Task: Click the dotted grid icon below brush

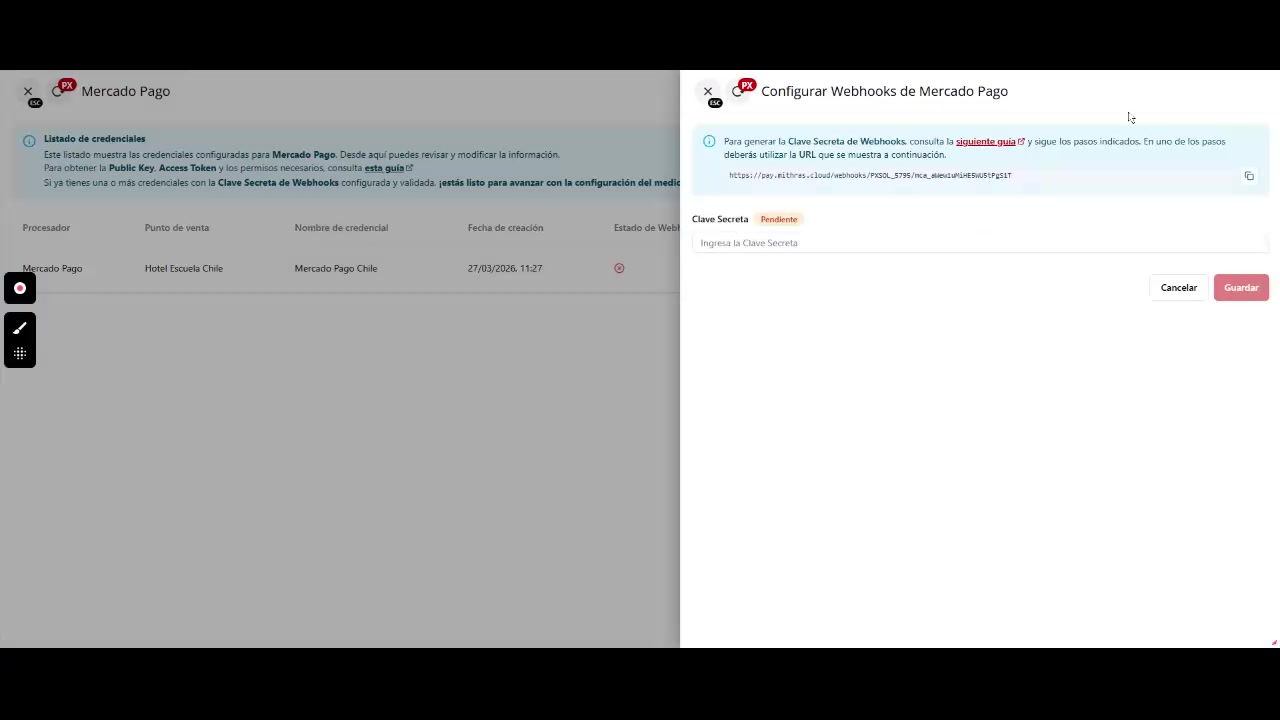Action: click(20, 353)
